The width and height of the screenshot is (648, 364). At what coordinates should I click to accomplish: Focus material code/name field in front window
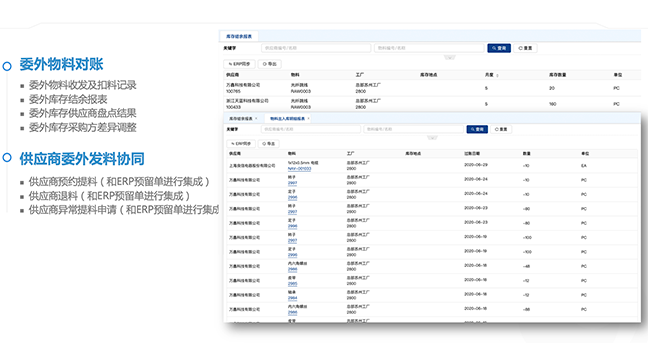pyautogui.click(x=413, y=129)
